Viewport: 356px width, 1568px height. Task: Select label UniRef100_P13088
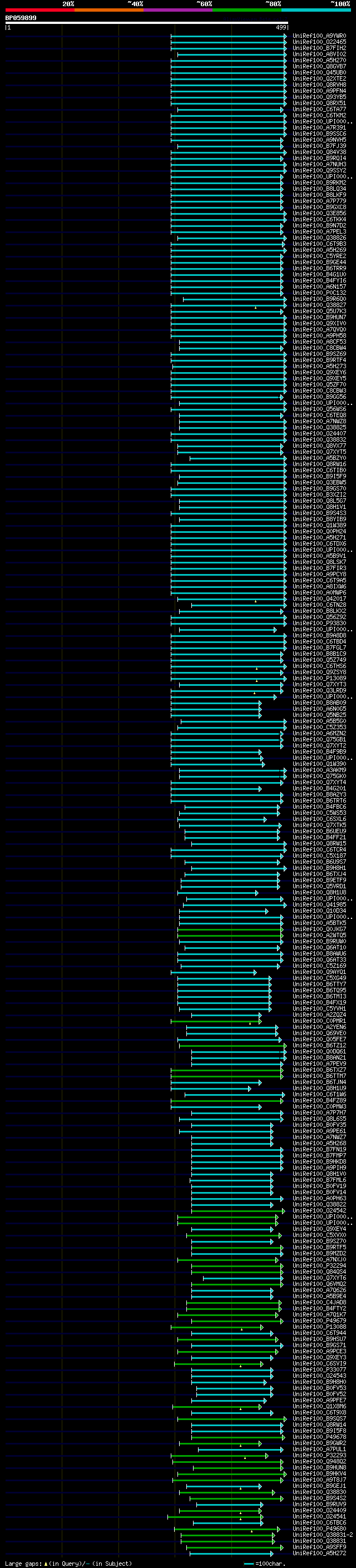pos(319,1327)
